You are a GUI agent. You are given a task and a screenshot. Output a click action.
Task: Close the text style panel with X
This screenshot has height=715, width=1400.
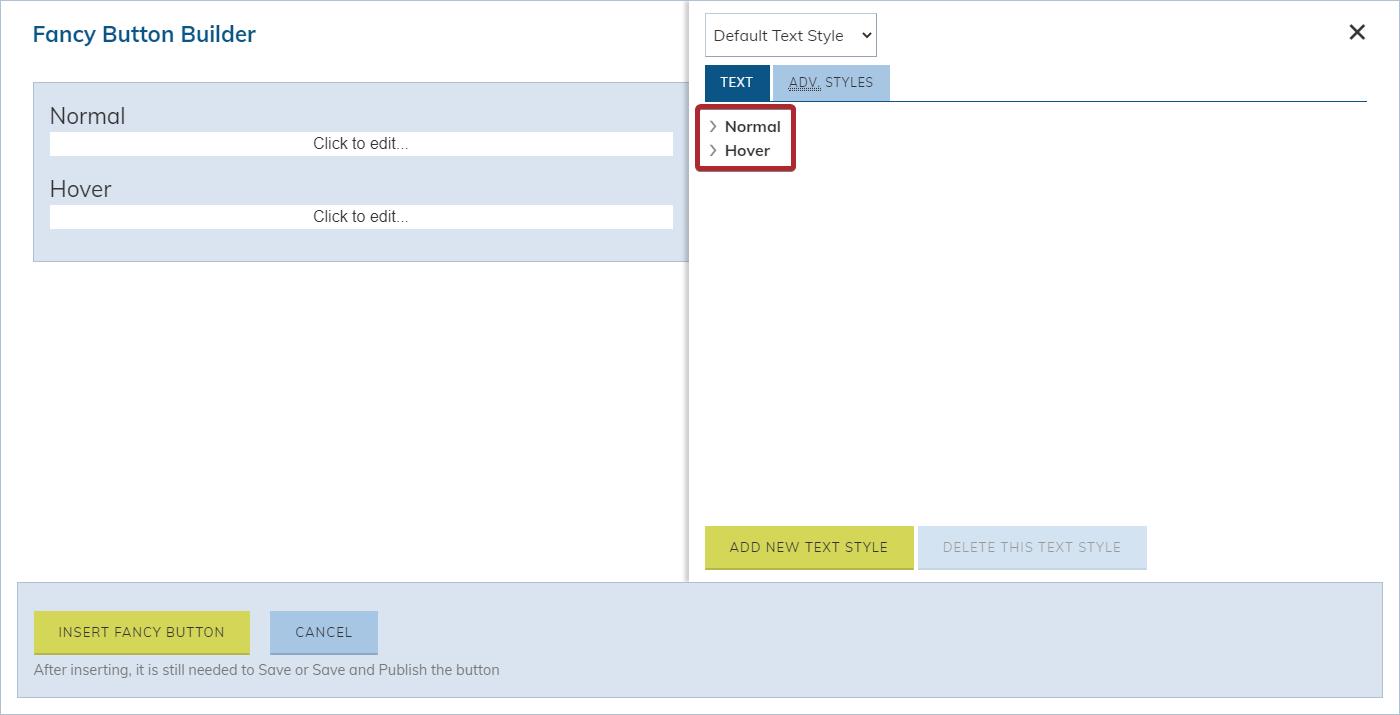(1357, 32)
